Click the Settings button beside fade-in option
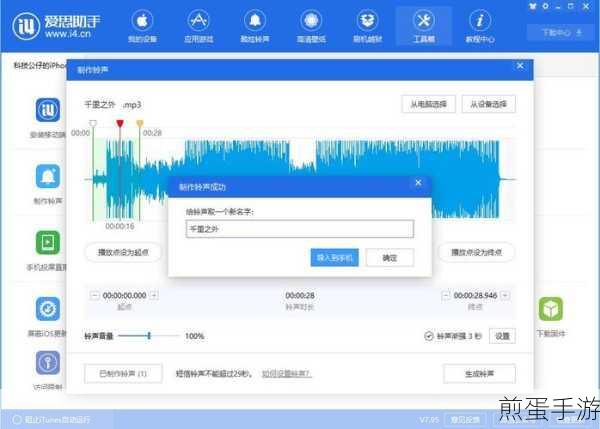This screenshot has width=600, height=429. pyautogui.click(x=502, y=336)
